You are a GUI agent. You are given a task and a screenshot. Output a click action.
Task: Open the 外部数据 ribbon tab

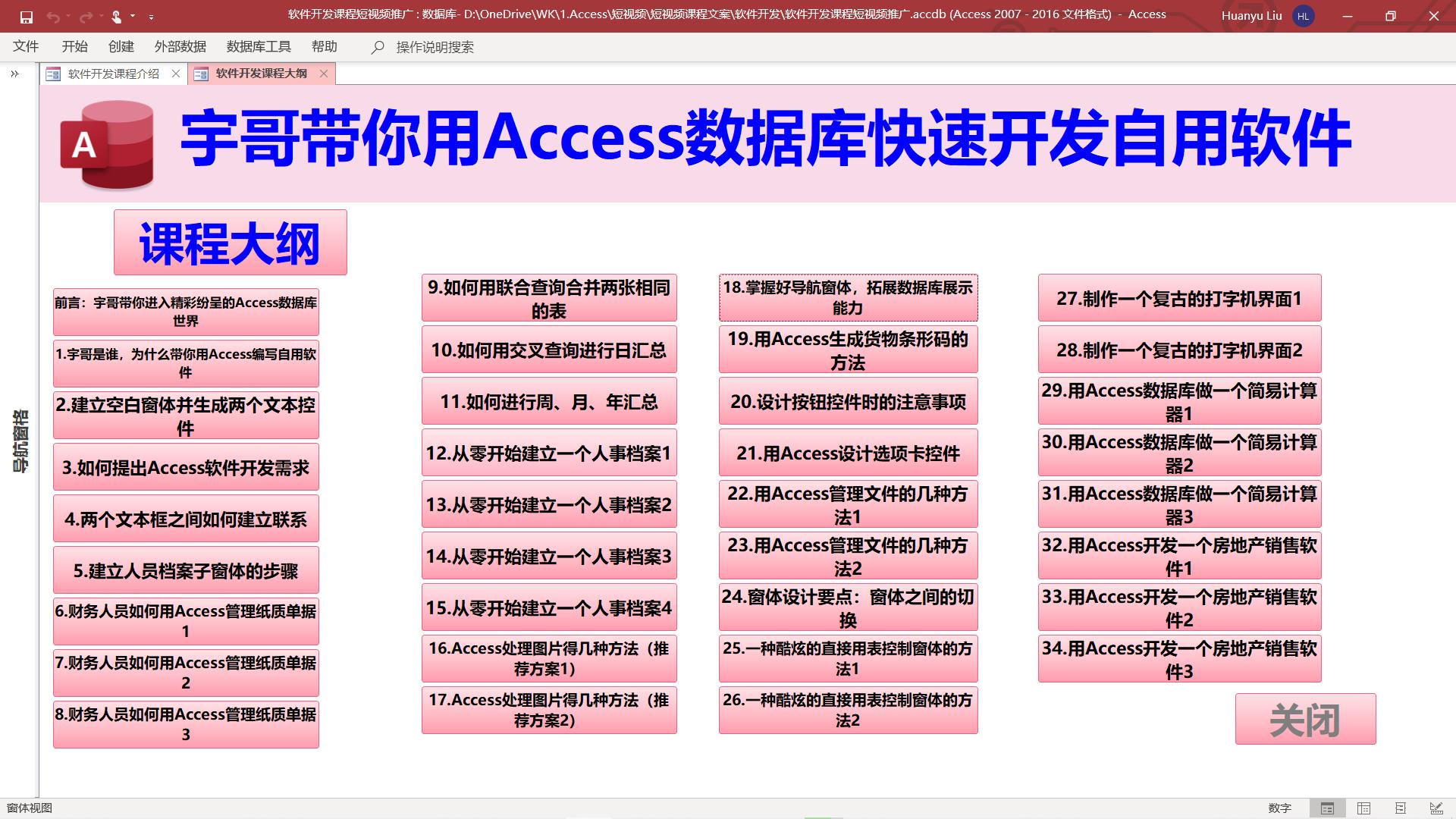(180, 46)
